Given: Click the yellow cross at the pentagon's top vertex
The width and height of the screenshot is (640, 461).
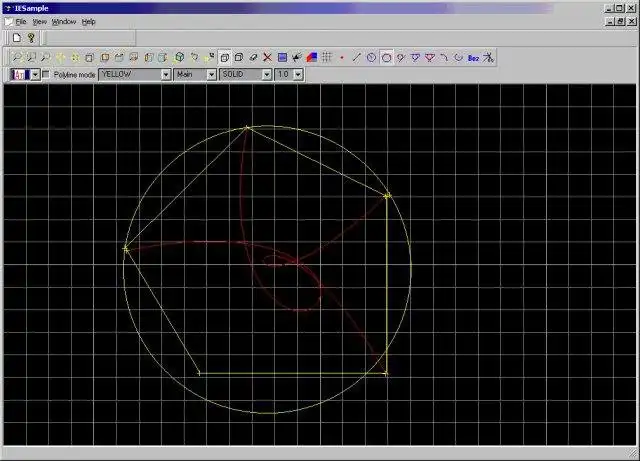Looking at the screenshot, I should [247, 128].
